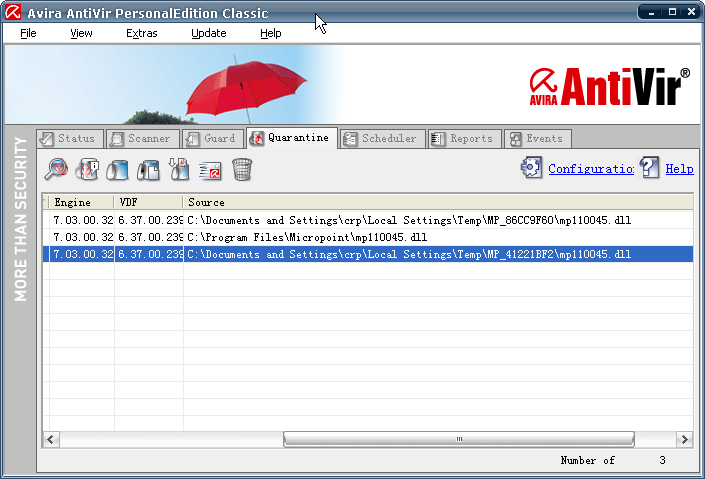Click the add file to quarantine icon
This screenshot has width=705, height=479.
tap(179, 170)
